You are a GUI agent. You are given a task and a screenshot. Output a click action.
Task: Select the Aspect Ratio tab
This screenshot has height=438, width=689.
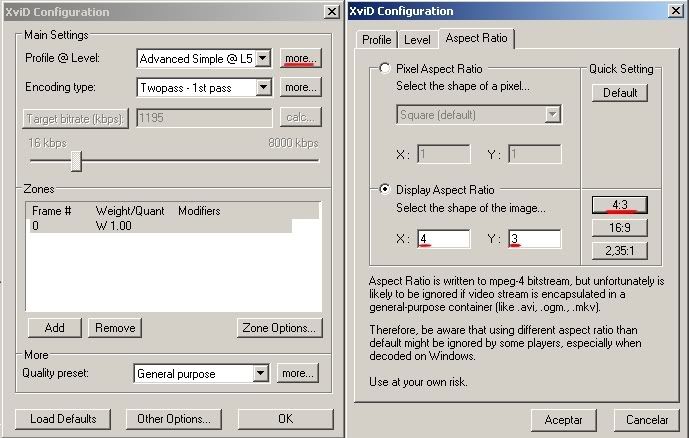[476, 38]
